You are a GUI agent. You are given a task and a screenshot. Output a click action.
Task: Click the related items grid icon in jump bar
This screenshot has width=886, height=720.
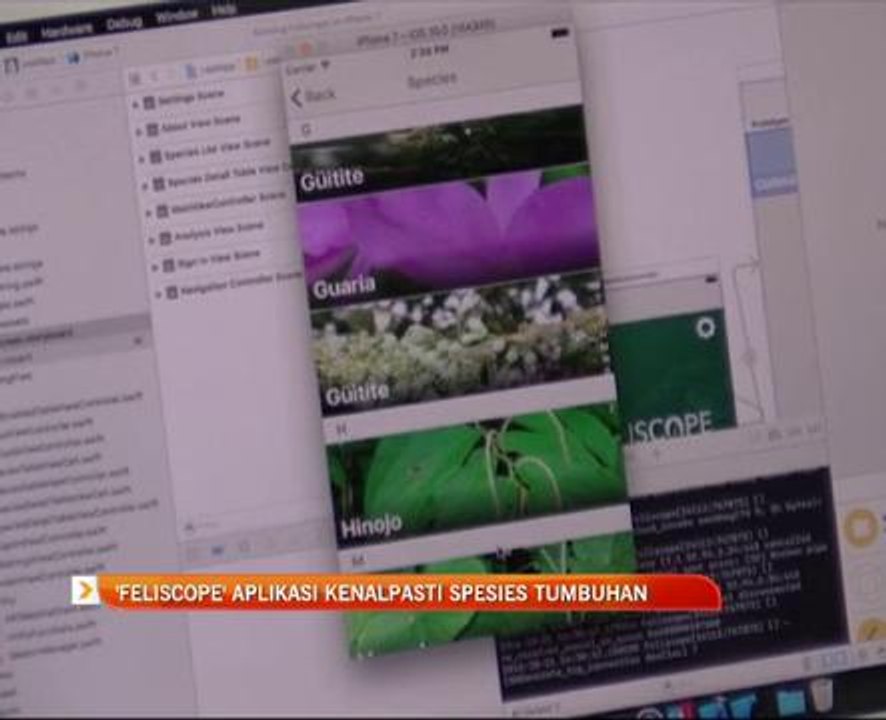[x=135, y=79]
